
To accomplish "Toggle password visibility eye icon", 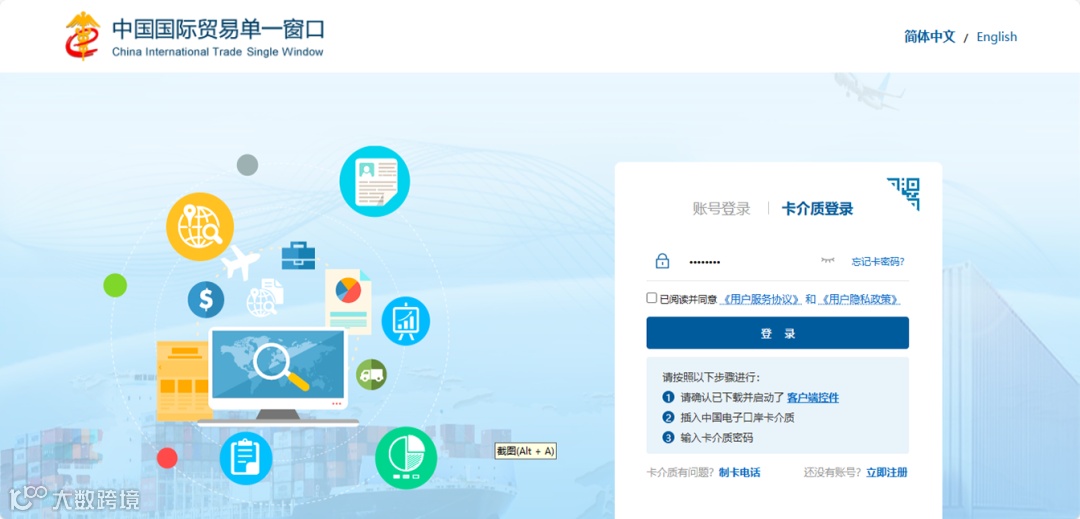I will [x=827, y=261].
